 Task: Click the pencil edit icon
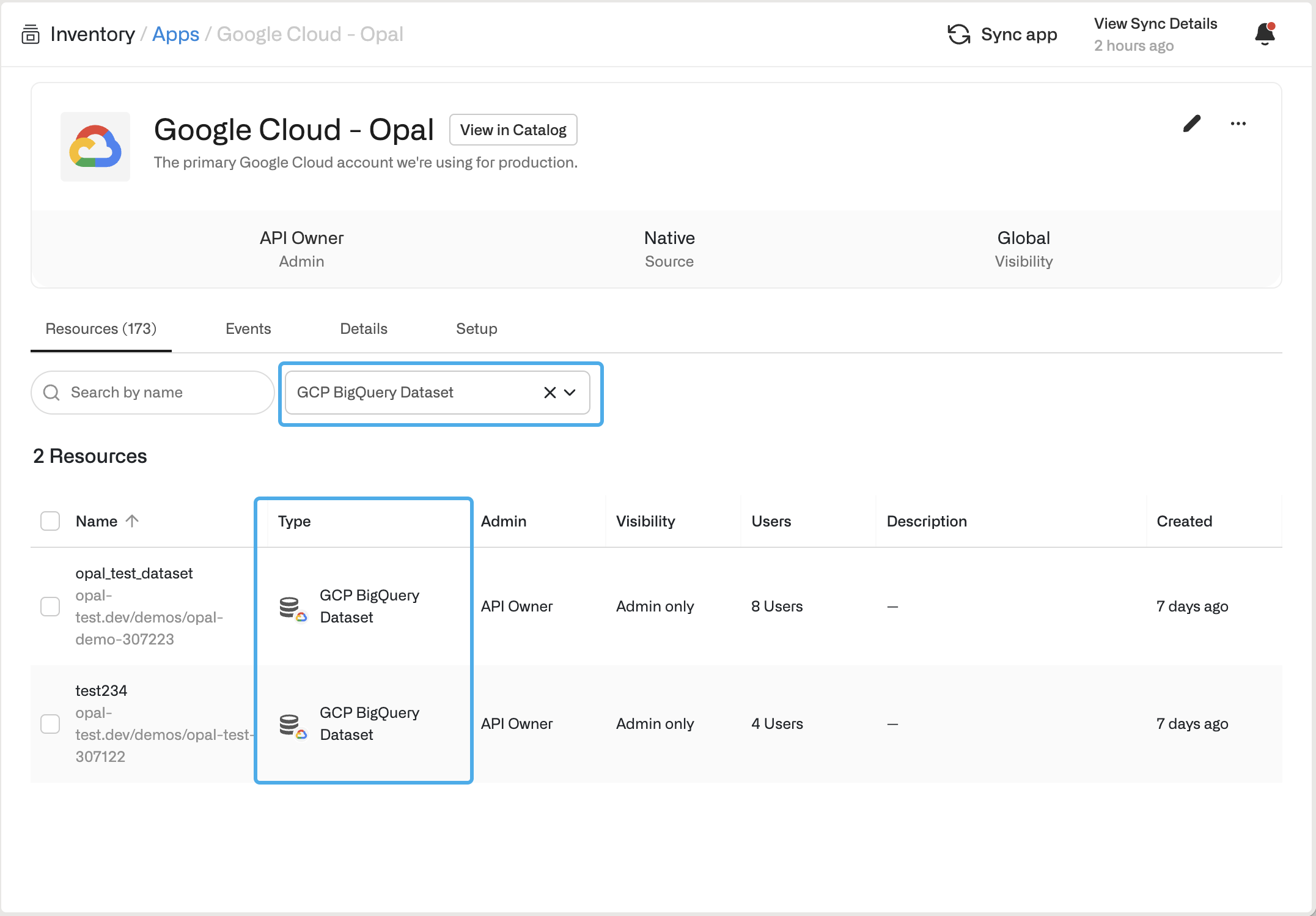[1191, 124]
